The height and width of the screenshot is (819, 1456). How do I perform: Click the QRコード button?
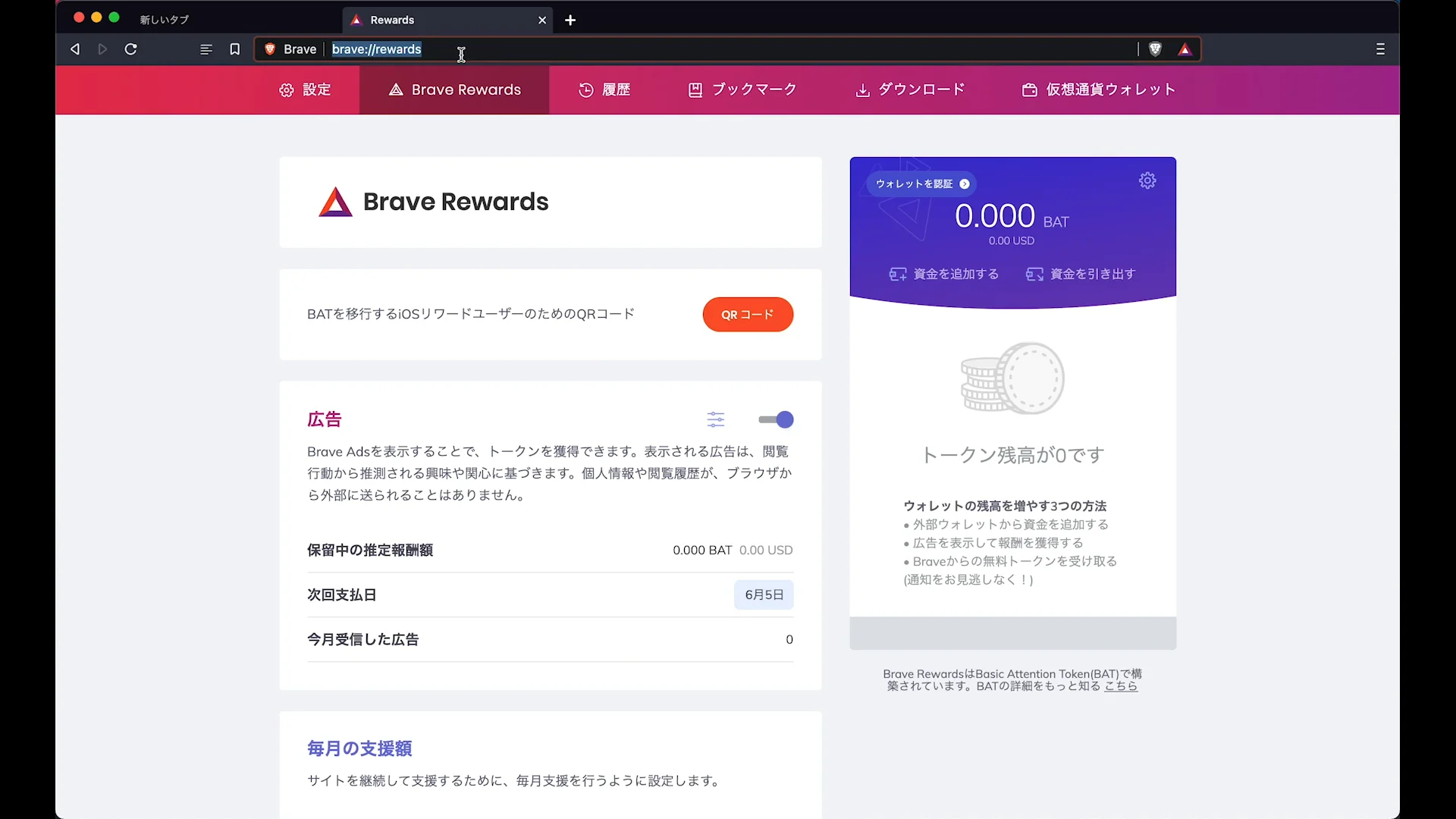pyautogui.click(x=748, y=314)
